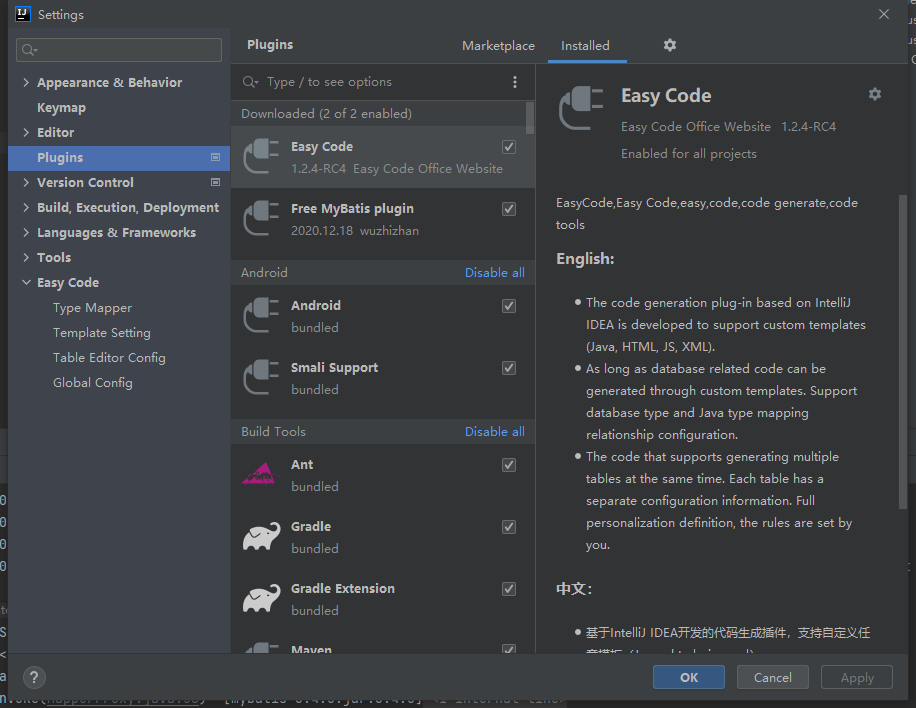Select the Smali Support plugin name
Viewport: 916px width, 708px height.
[334, 368]
